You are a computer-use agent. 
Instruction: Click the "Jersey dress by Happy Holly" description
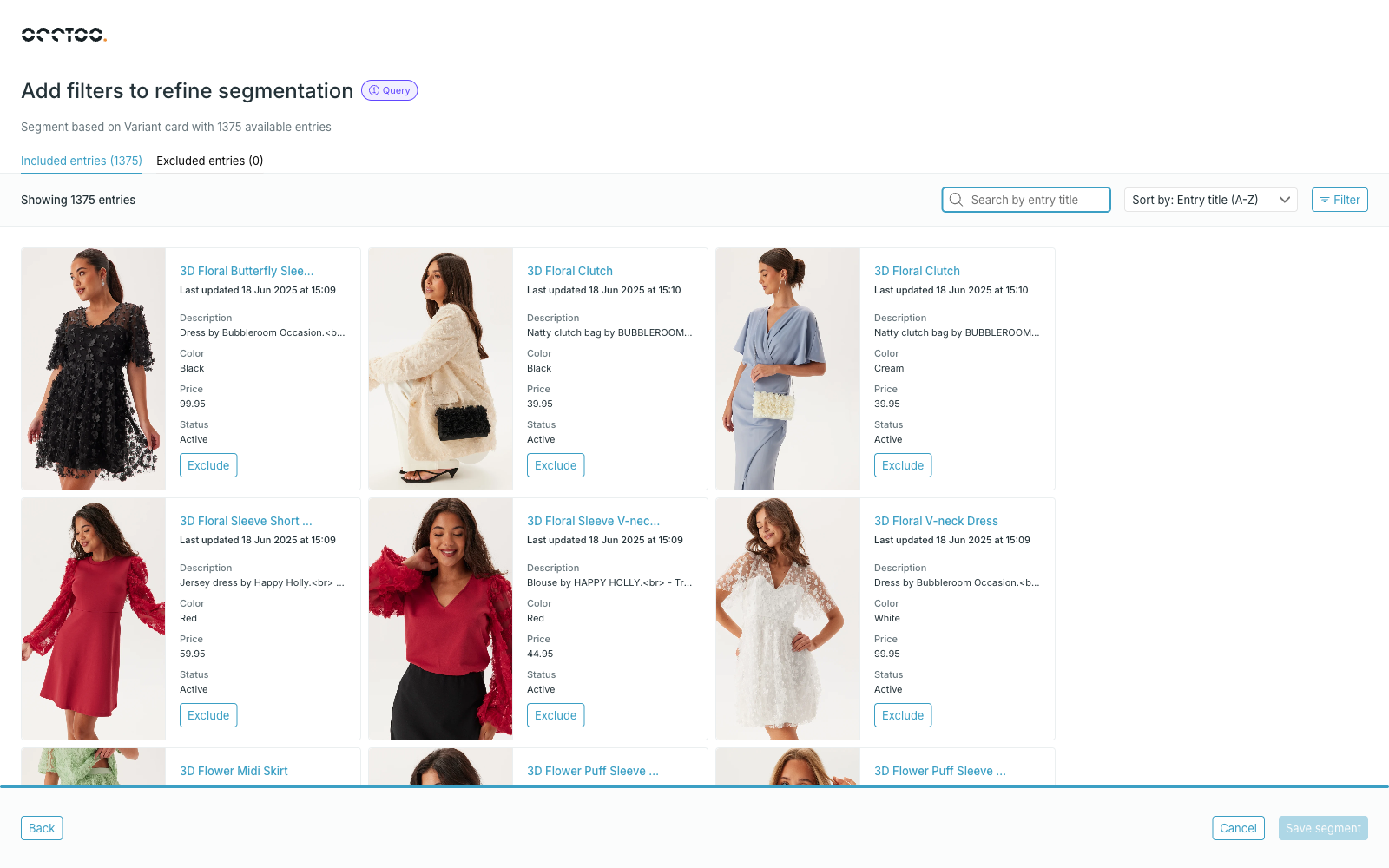click(262, 582)
